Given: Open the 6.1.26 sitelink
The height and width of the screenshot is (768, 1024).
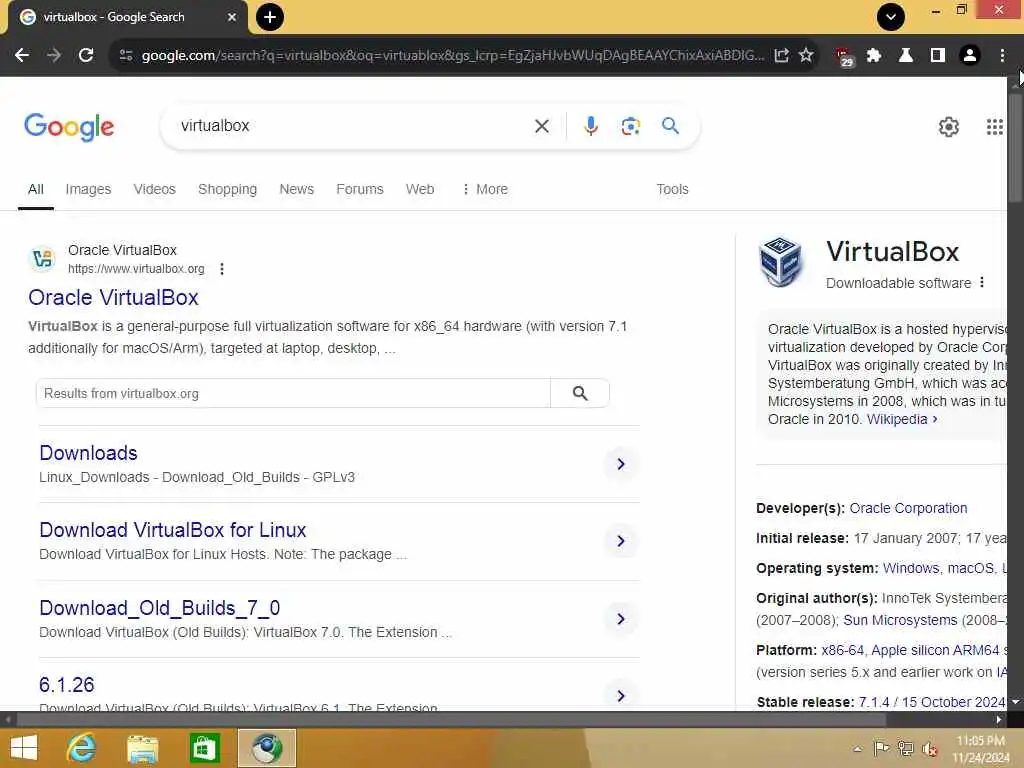Looking at the screenshot, I should (67, 685).
